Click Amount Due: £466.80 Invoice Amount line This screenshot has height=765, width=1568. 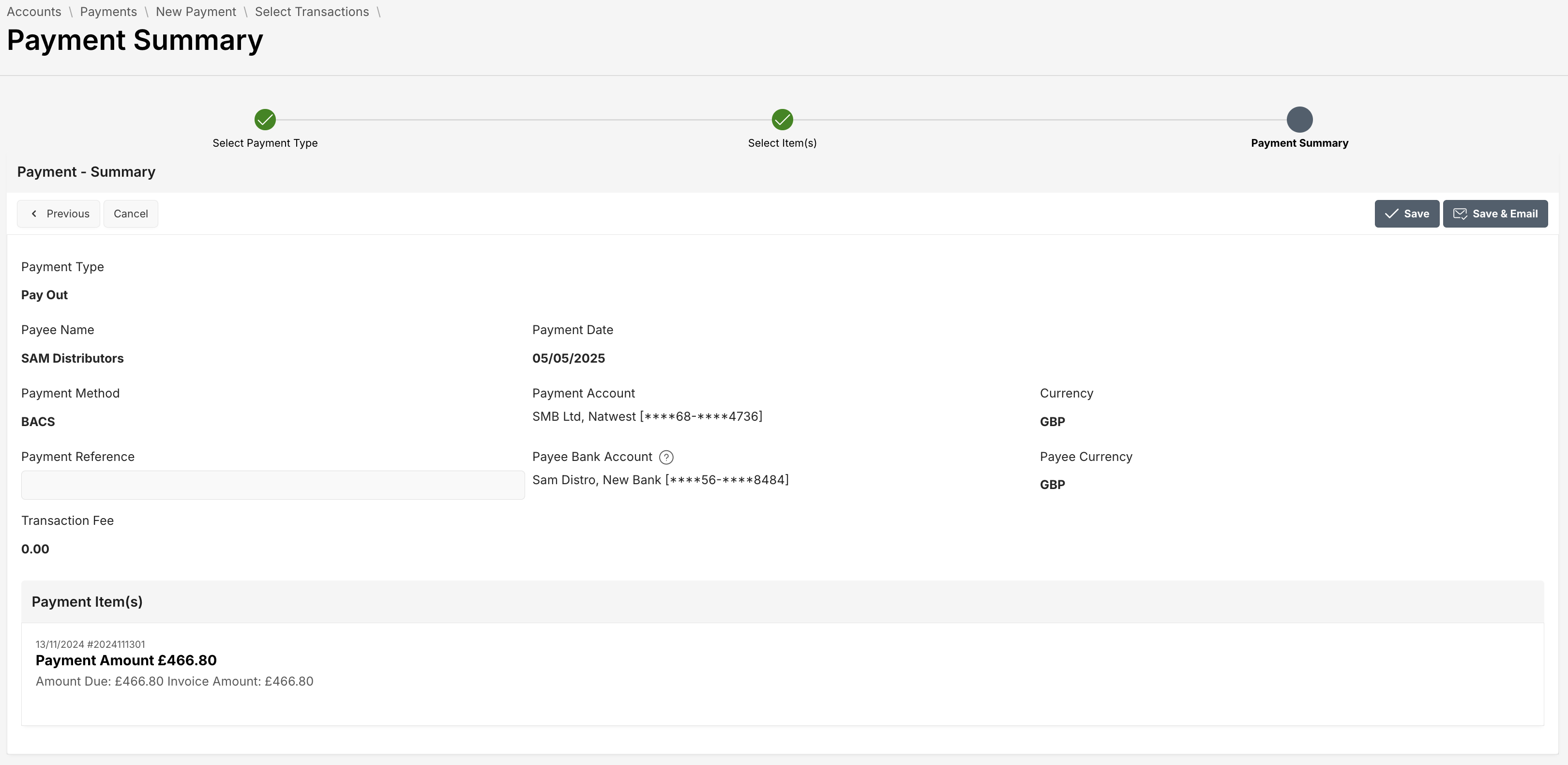175,682
